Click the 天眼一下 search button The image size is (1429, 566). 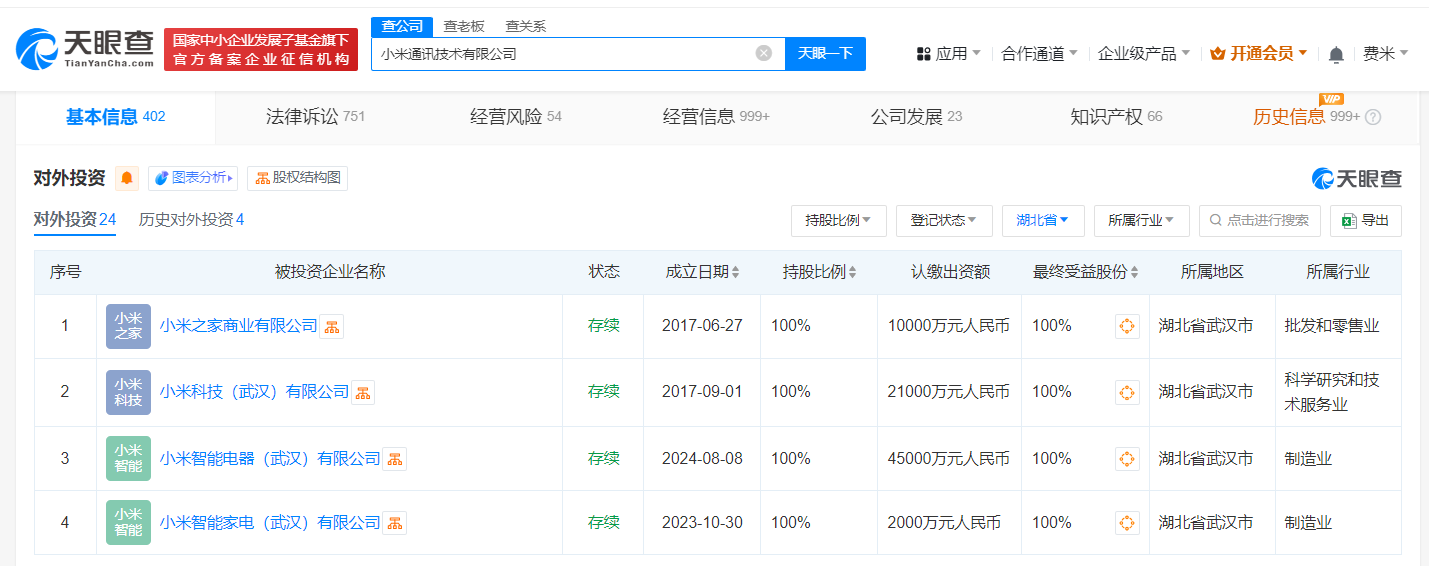(825, 54)
